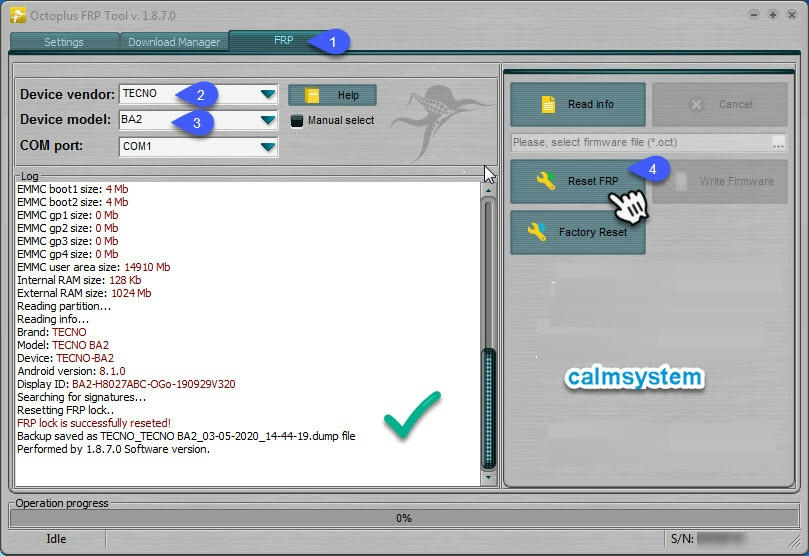Select the FRP tab
The height and width of the screenshot is (556, 809).
tap(283, 41)
